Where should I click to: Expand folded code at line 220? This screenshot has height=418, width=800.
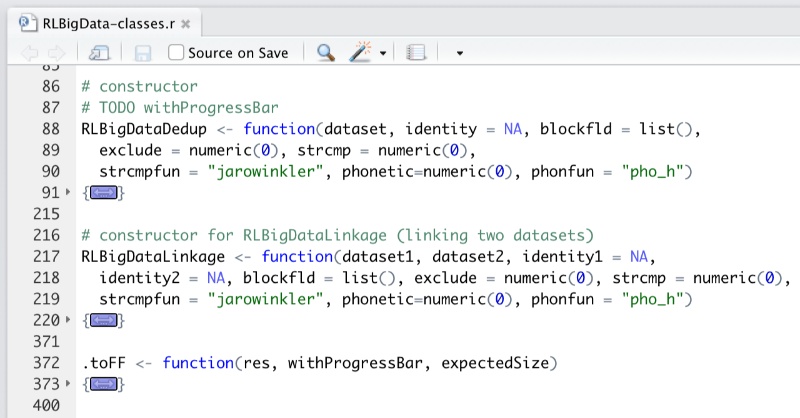[68, 320]
